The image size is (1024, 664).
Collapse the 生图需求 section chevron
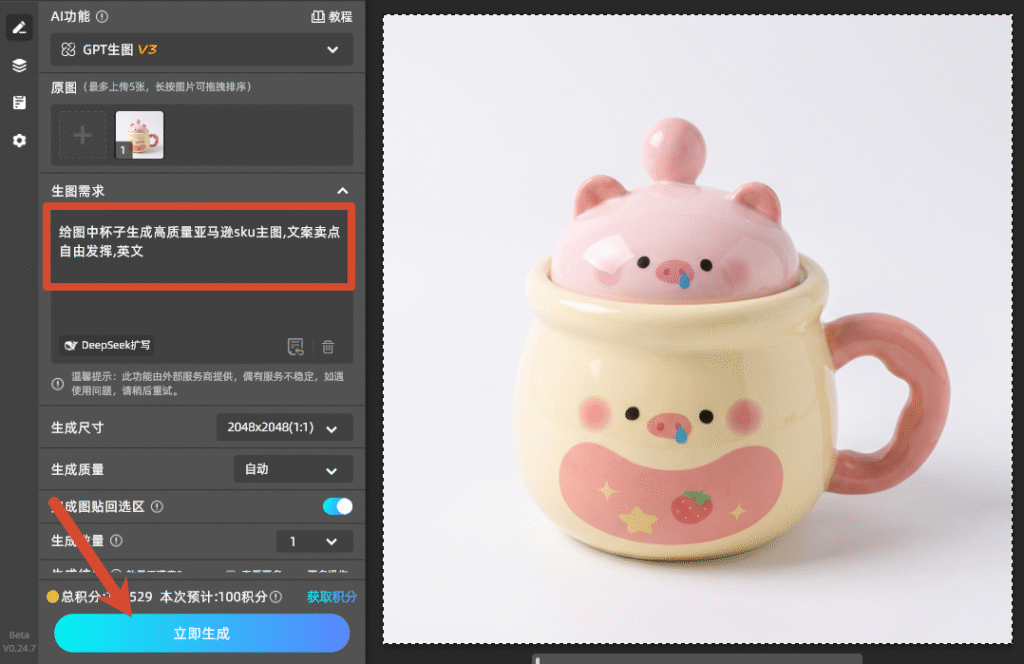[x=342, y=191]
